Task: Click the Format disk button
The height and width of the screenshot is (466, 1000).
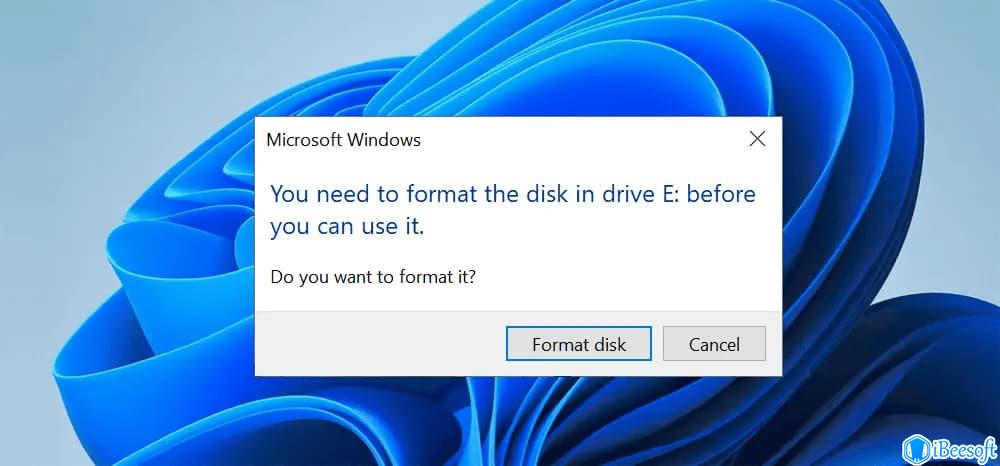Action: [579, 344]
